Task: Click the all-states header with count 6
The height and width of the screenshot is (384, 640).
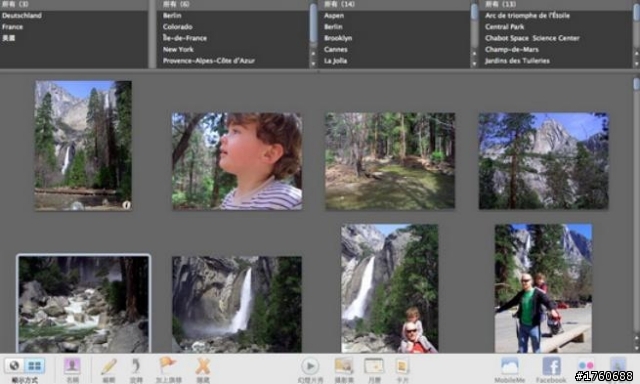Action: point(176,4)
